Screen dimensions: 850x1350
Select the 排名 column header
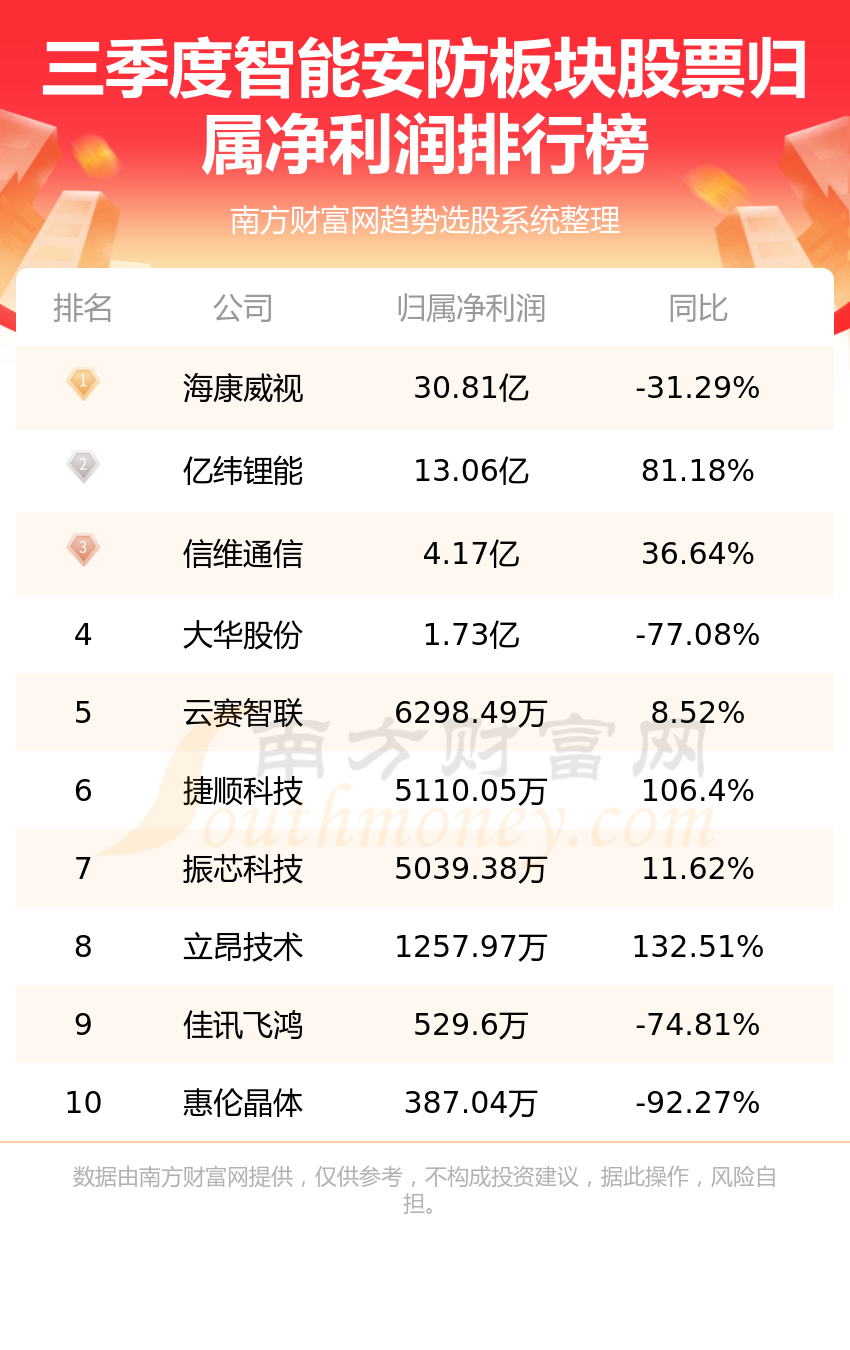pyautogui.click(x=83, y=309)
